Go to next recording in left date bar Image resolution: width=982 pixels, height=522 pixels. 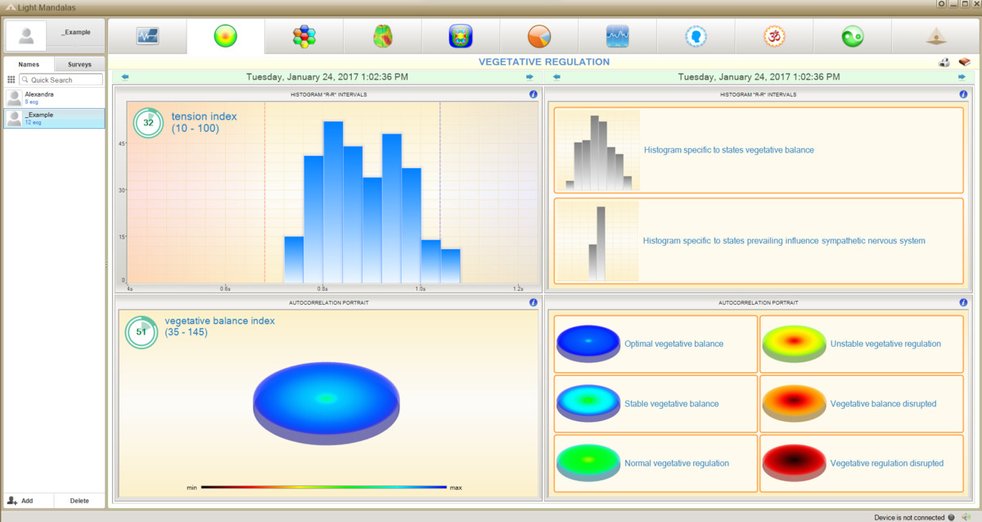529,77
